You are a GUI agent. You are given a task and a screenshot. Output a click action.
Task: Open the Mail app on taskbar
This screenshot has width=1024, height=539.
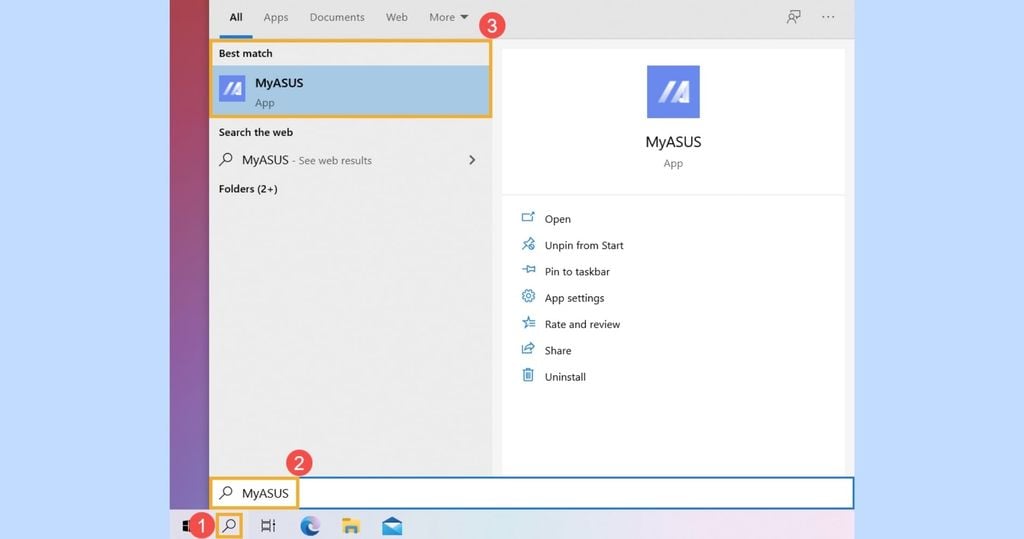click(x=392, y=525)
